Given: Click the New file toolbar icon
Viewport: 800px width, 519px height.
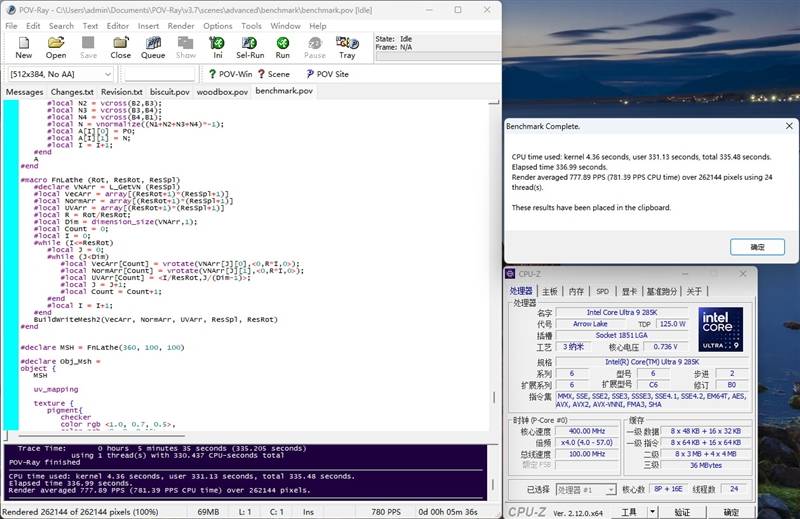Looking at the screenshot, I should tap(24, 46).
